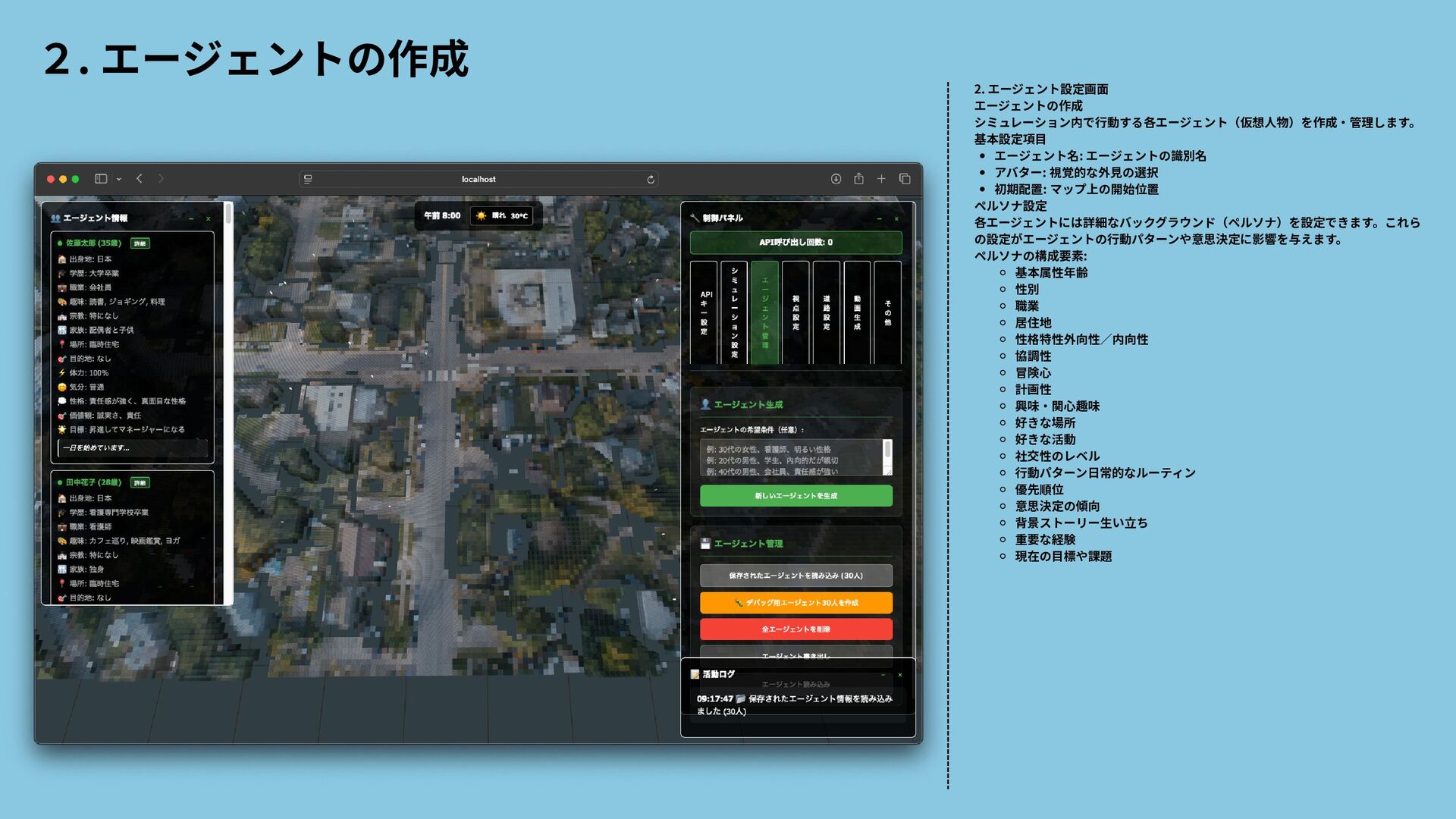
Task: Open a new tab with plus icon
Action: 881,179
